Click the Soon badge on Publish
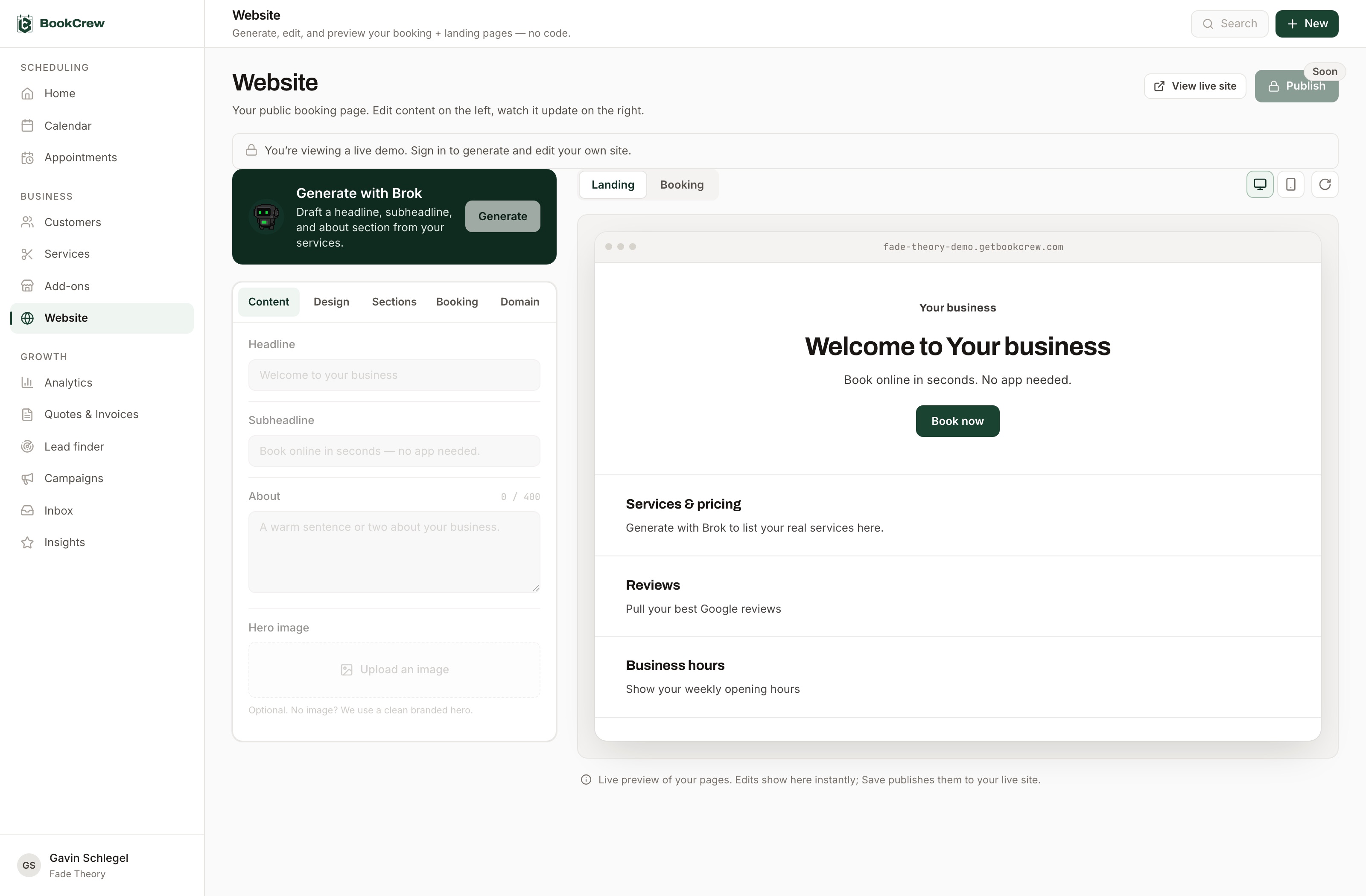The height and width of the screenshot is (896, 1366). (x=1325, y=72)
